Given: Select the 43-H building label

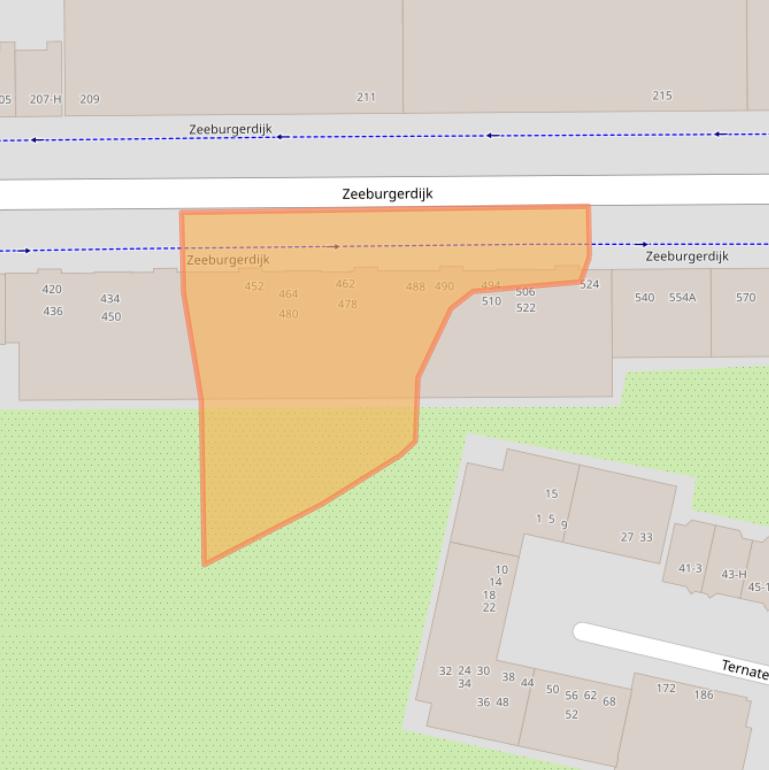Looking at the screenshot, I should [733, 574].
